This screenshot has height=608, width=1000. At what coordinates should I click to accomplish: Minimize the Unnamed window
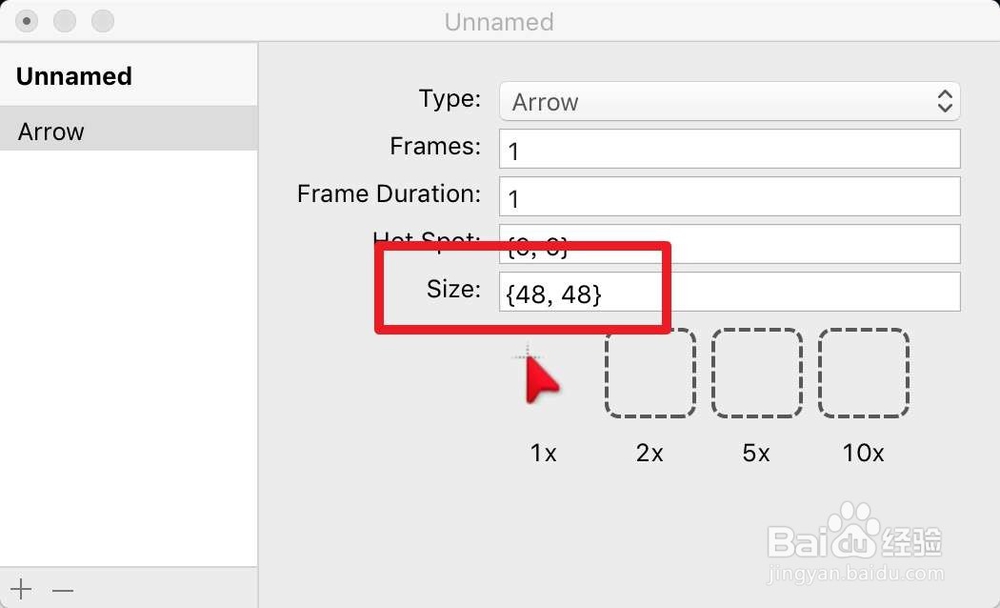click(65, 21)
